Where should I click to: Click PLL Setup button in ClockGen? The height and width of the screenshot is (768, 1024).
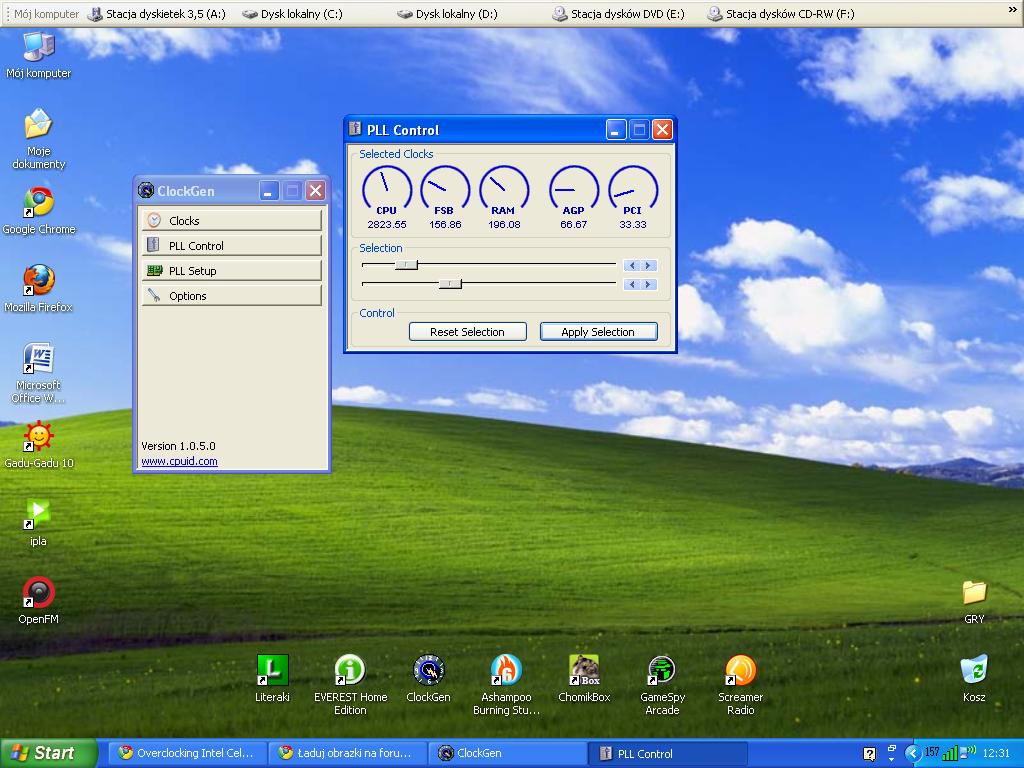[231, 270]
